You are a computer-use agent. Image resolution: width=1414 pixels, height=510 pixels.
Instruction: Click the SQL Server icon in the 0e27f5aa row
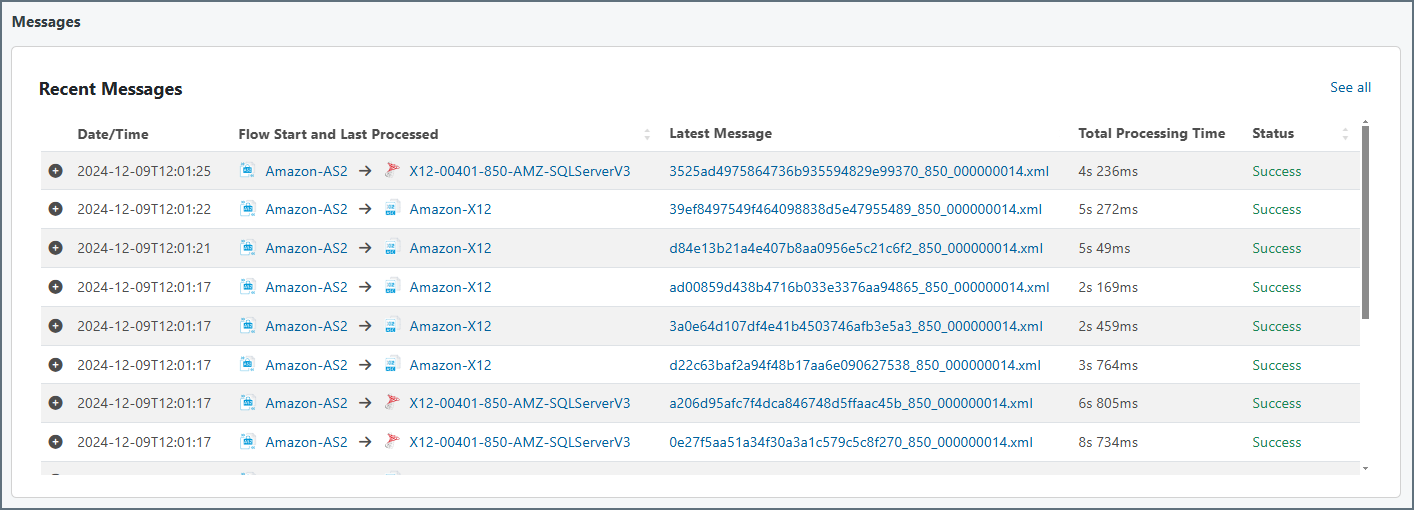coord(392,442)
